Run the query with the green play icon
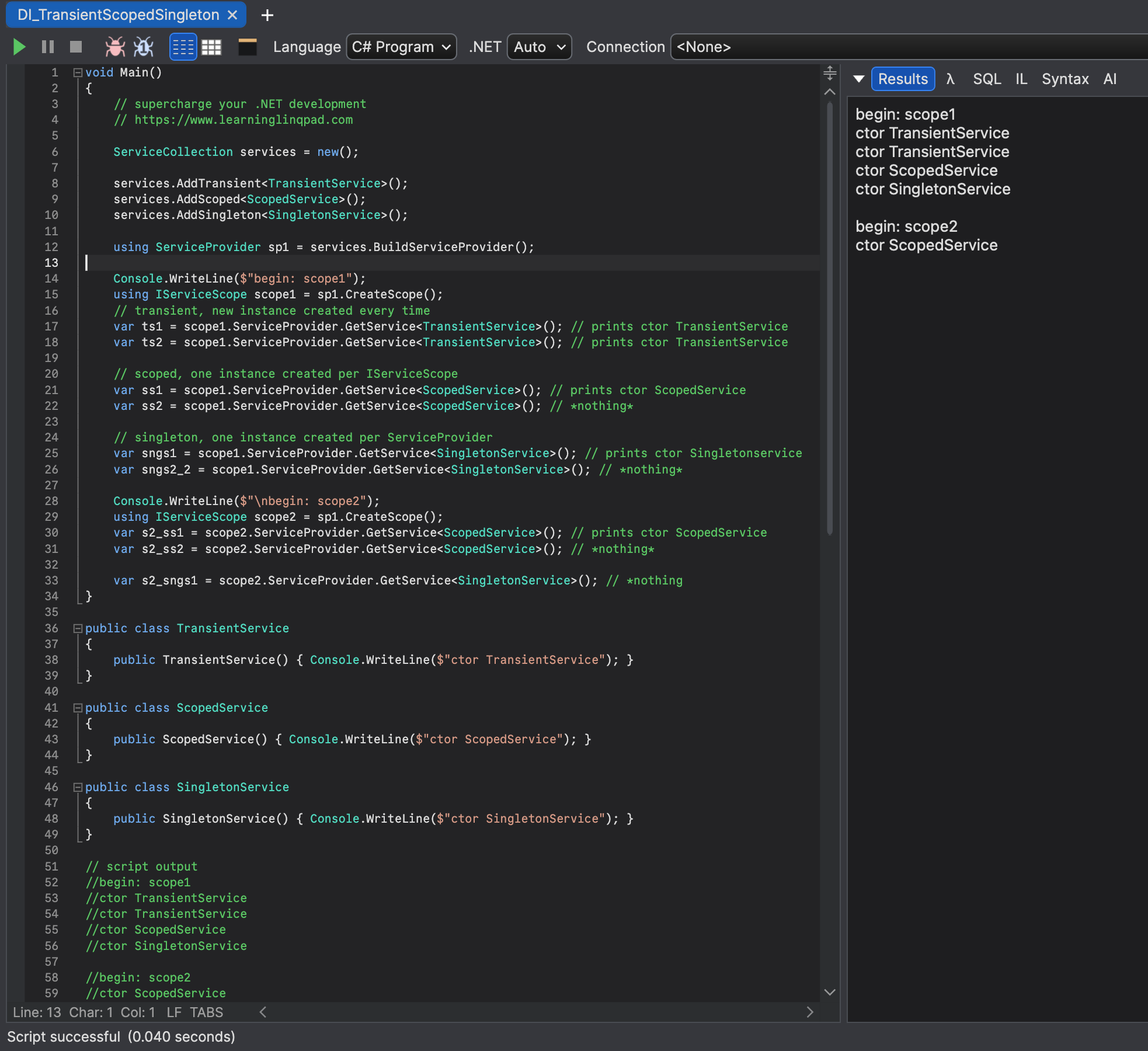The height and width of the screenshot is (1051, 1148). [x=19, y=47]
